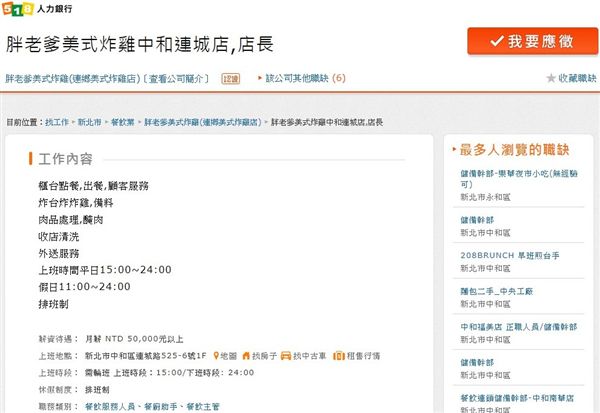Open the 餐飲服務人員 job category link
Screen dimensions: 600x413
tap(110, 406)
